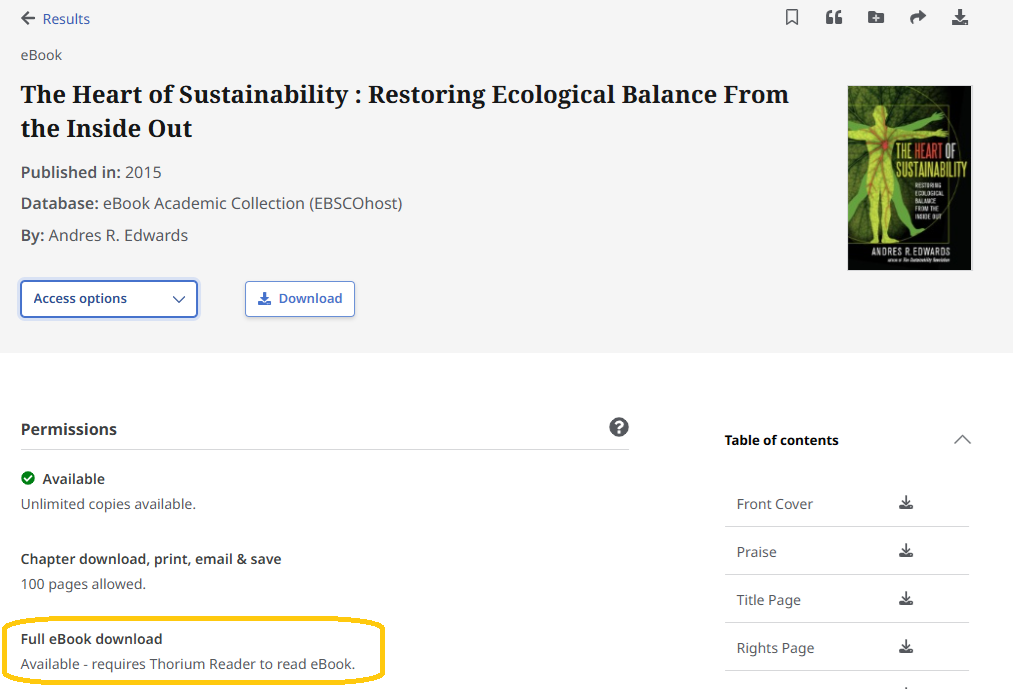Download the Rights Page chapter
The image size is (1013, 689).
tap(906, 647)
